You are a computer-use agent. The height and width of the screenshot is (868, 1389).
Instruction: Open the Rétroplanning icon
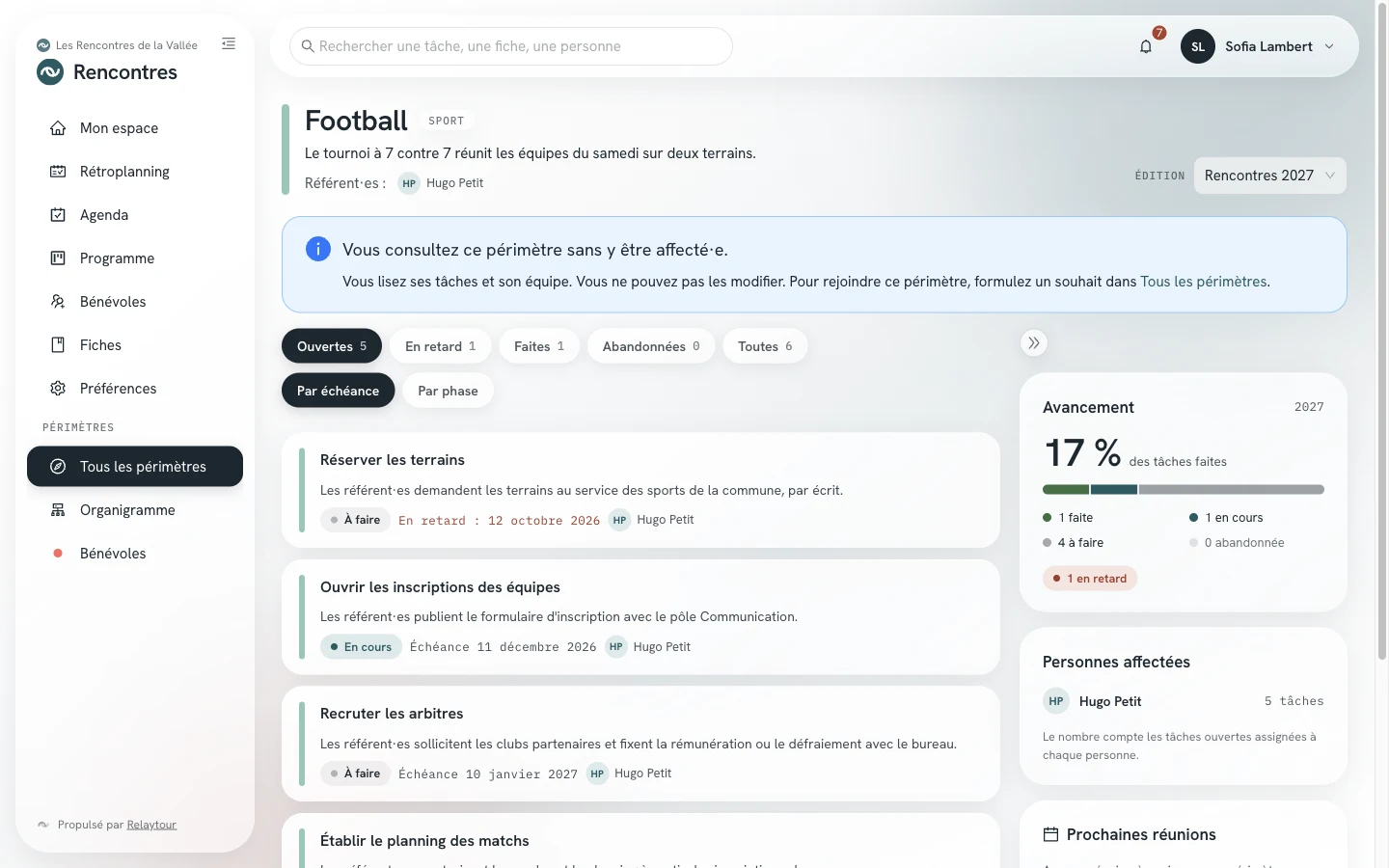click(x=58, y=172)
